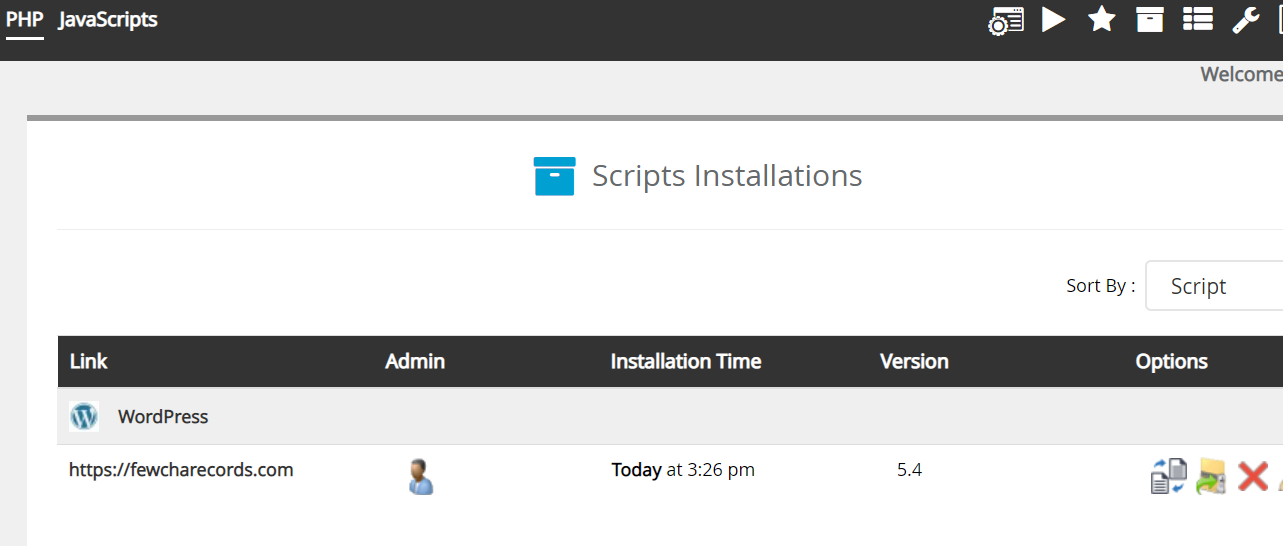Click the play triangle demos icon
The width and height of the screenshot is (1283, 546).
point(1053,20)
